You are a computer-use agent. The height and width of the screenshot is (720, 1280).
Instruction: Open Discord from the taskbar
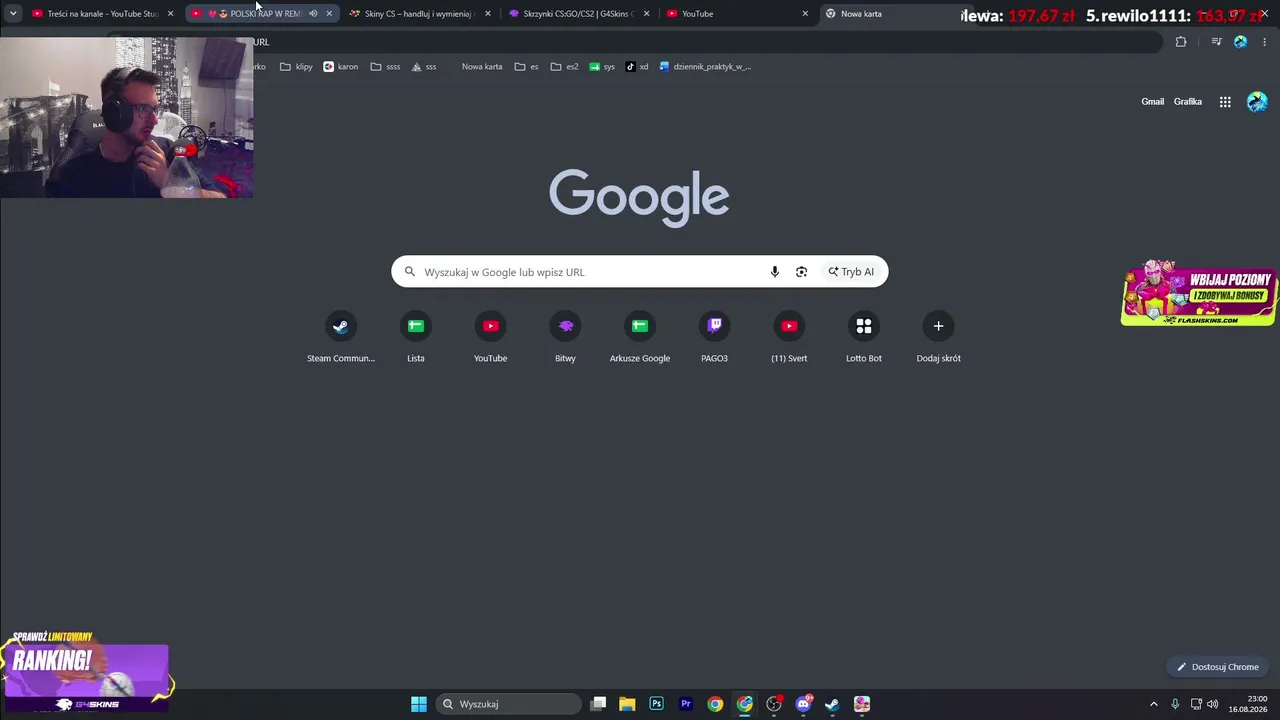(803, 704)
